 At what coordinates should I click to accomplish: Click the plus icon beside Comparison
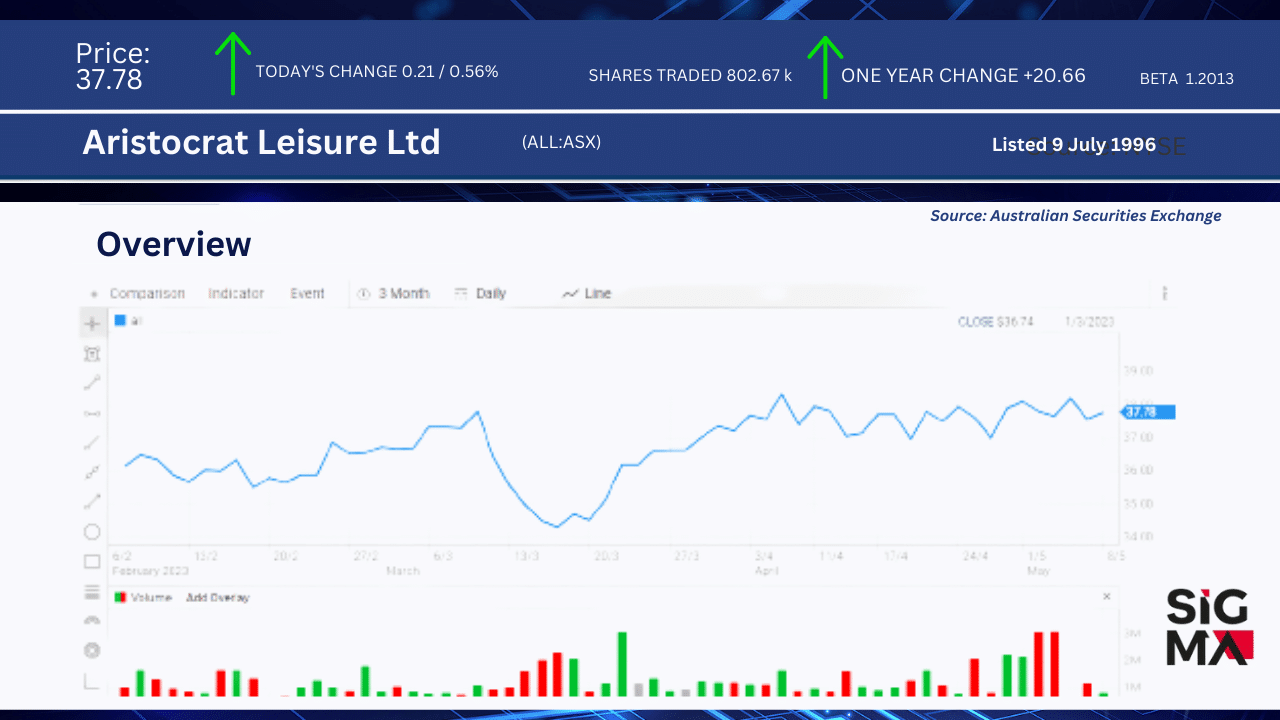[94, 294]
